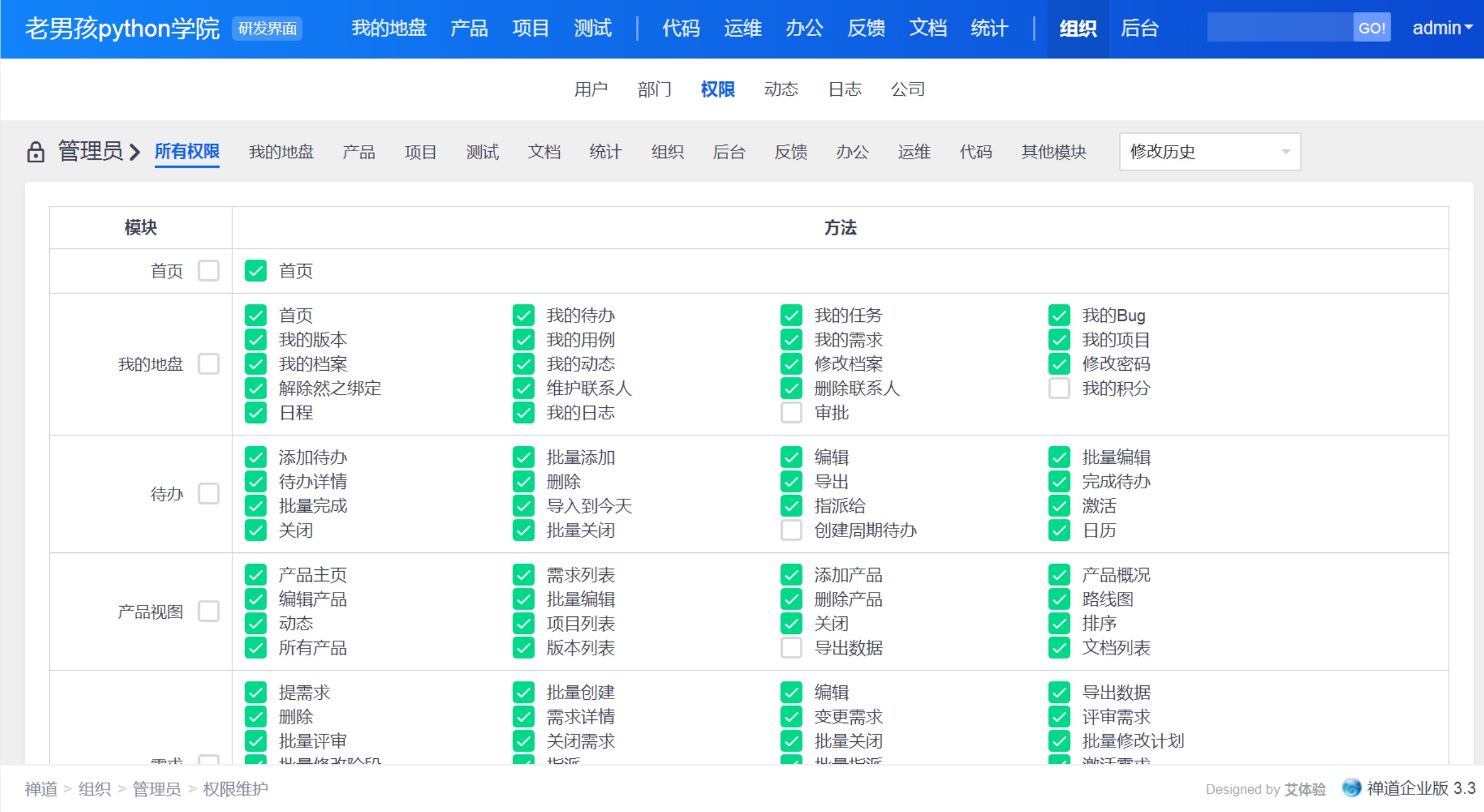The height and width of the screenshot is (812, 1484).
Task: Check the 创建周期待办 checkbox
Action: tap(791, 530)
